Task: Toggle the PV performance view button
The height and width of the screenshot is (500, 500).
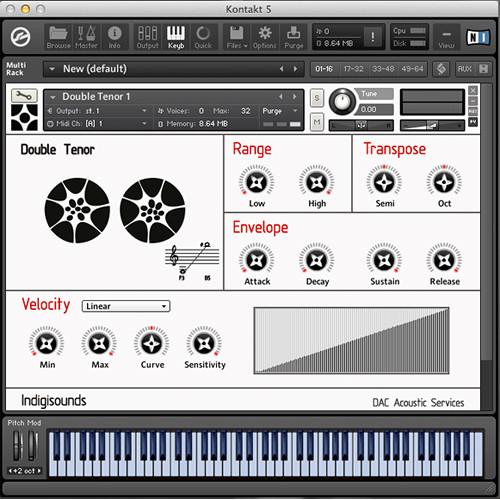Action: tap(473, 122)
